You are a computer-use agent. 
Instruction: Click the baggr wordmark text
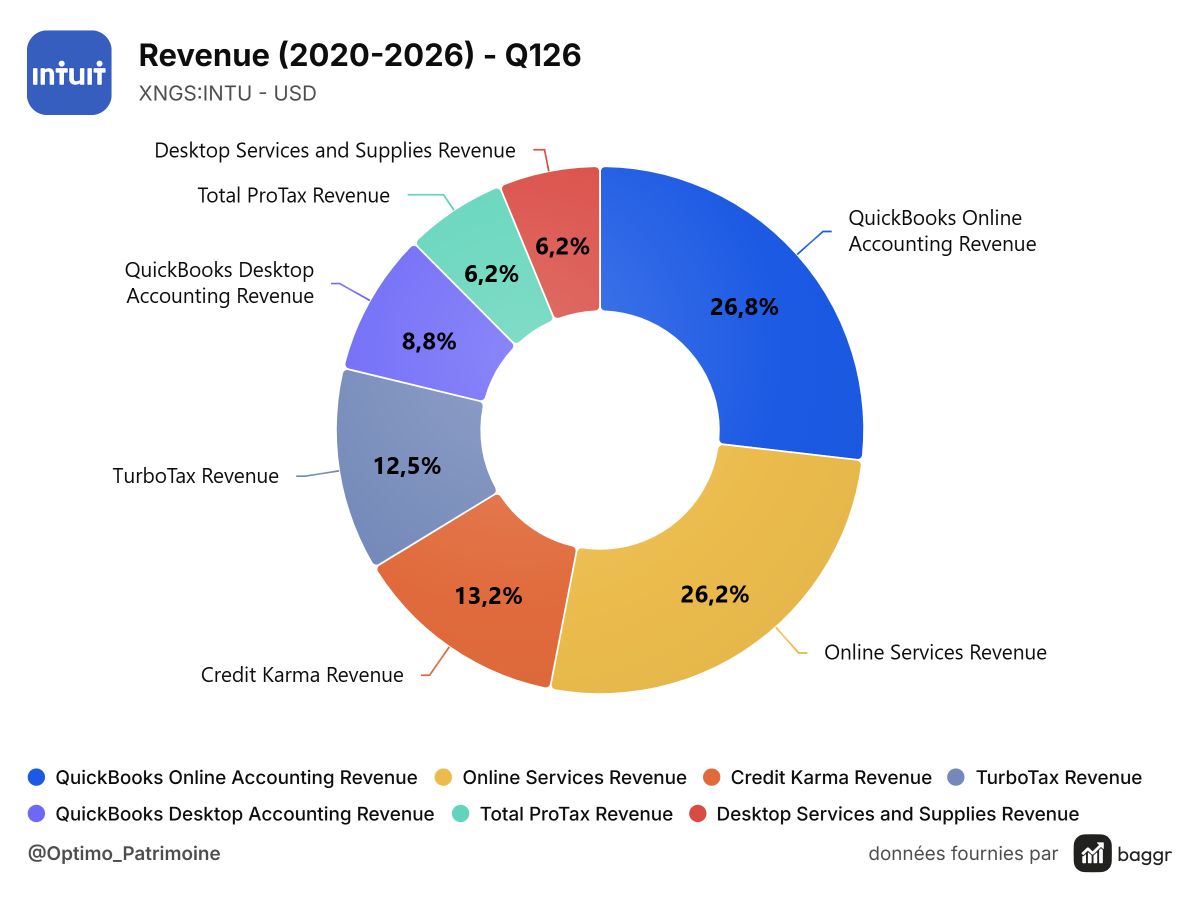(1146, 854)
